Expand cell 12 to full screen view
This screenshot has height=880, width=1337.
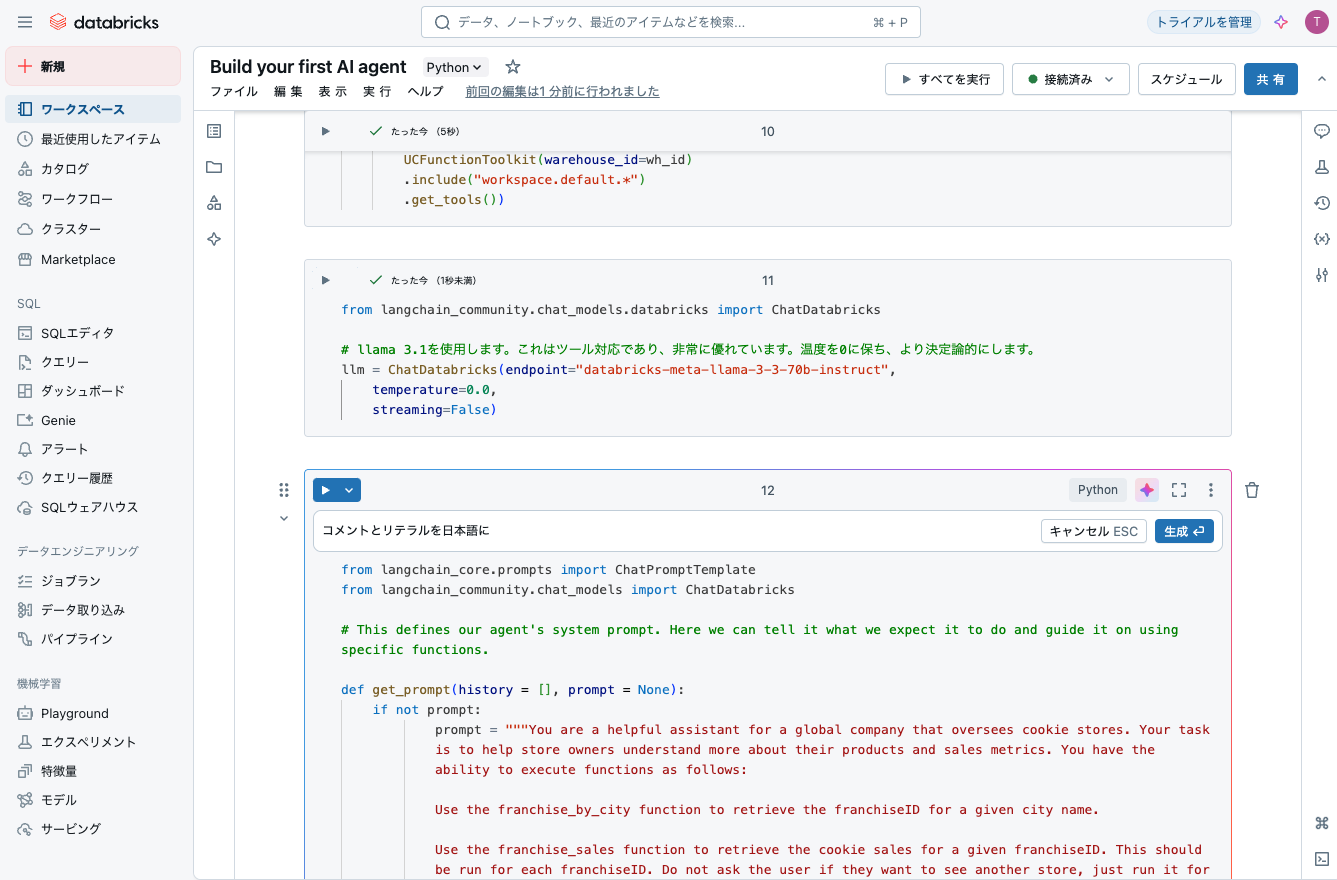click(x=1178, y=489)
